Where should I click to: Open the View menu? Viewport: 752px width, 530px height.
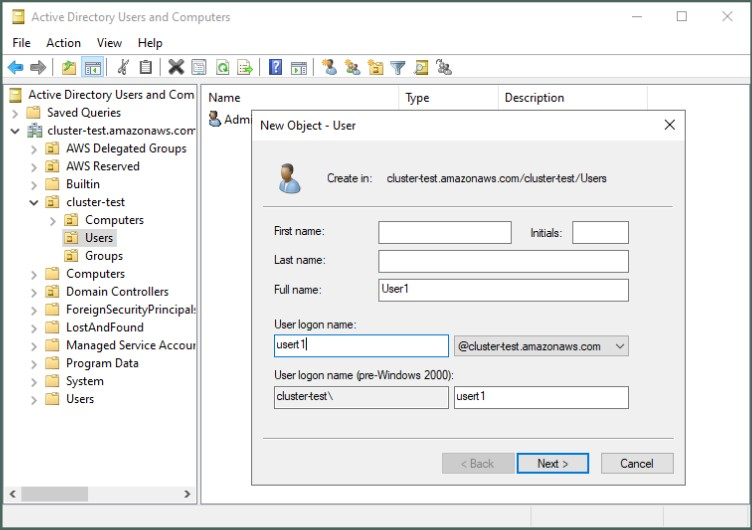click(109, 43)
